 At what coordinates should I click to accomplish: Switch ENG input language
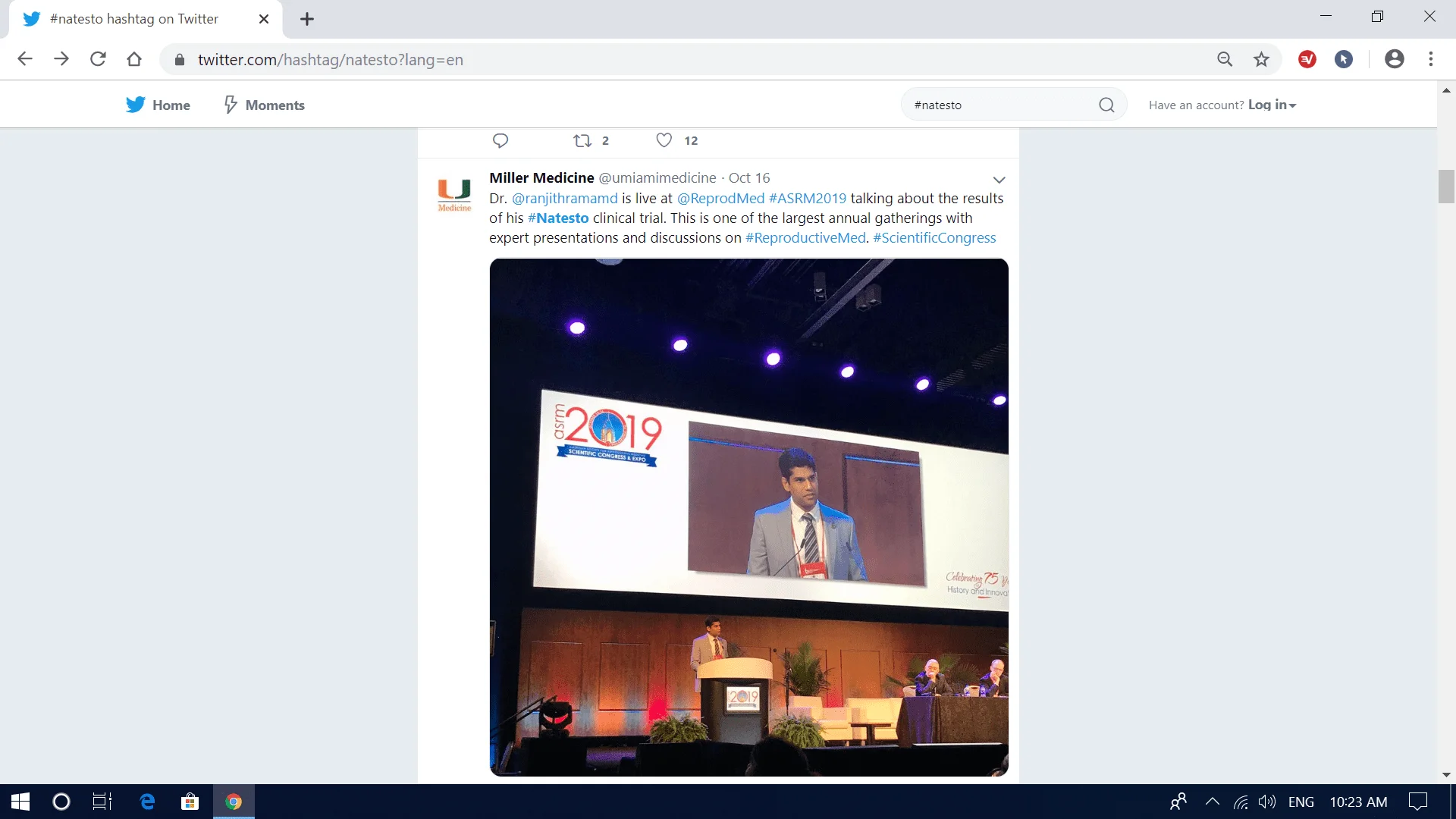(x=1301, y=802)
